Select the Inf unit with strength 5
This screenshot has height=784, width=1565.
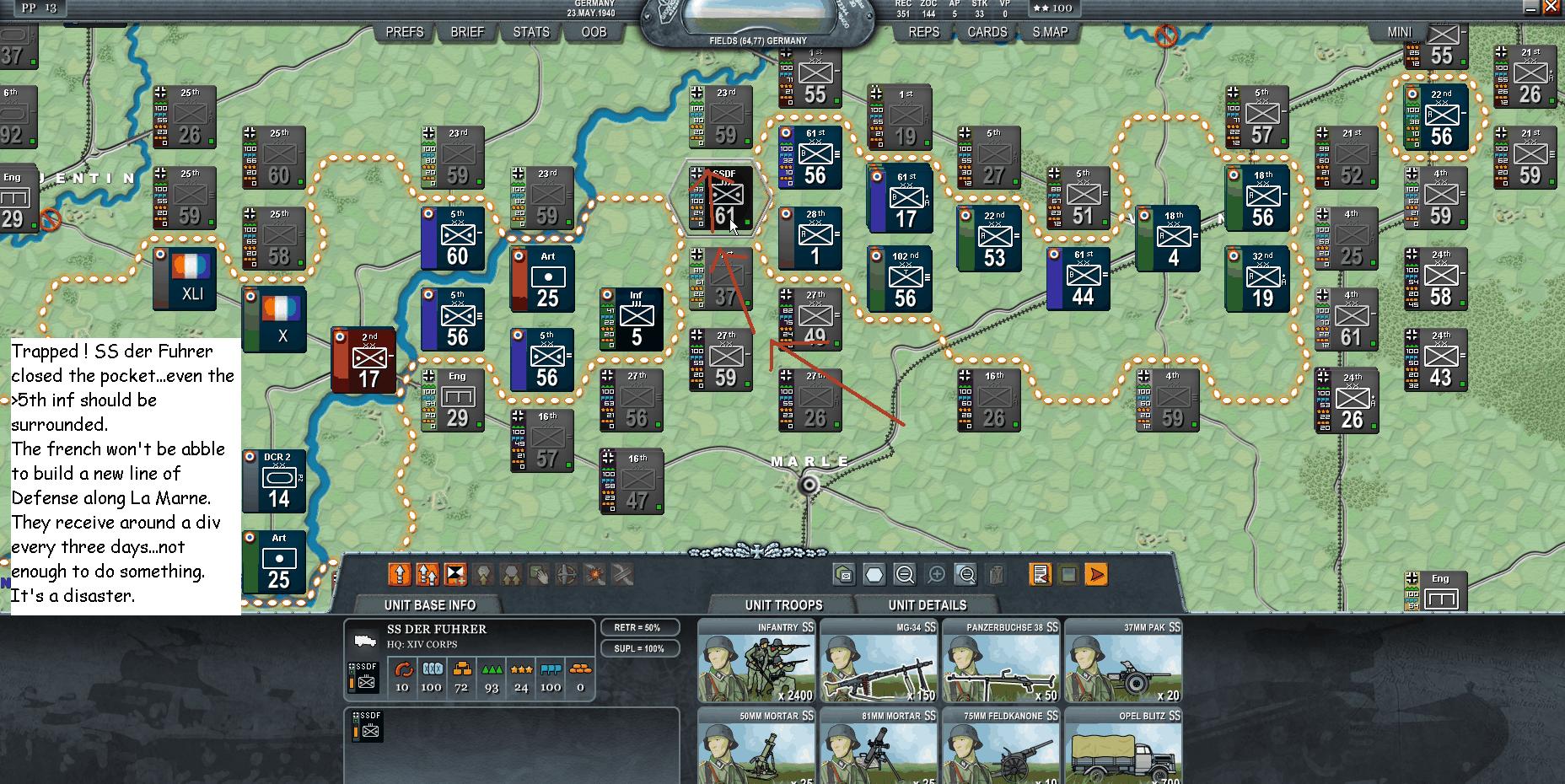[632, 320]
